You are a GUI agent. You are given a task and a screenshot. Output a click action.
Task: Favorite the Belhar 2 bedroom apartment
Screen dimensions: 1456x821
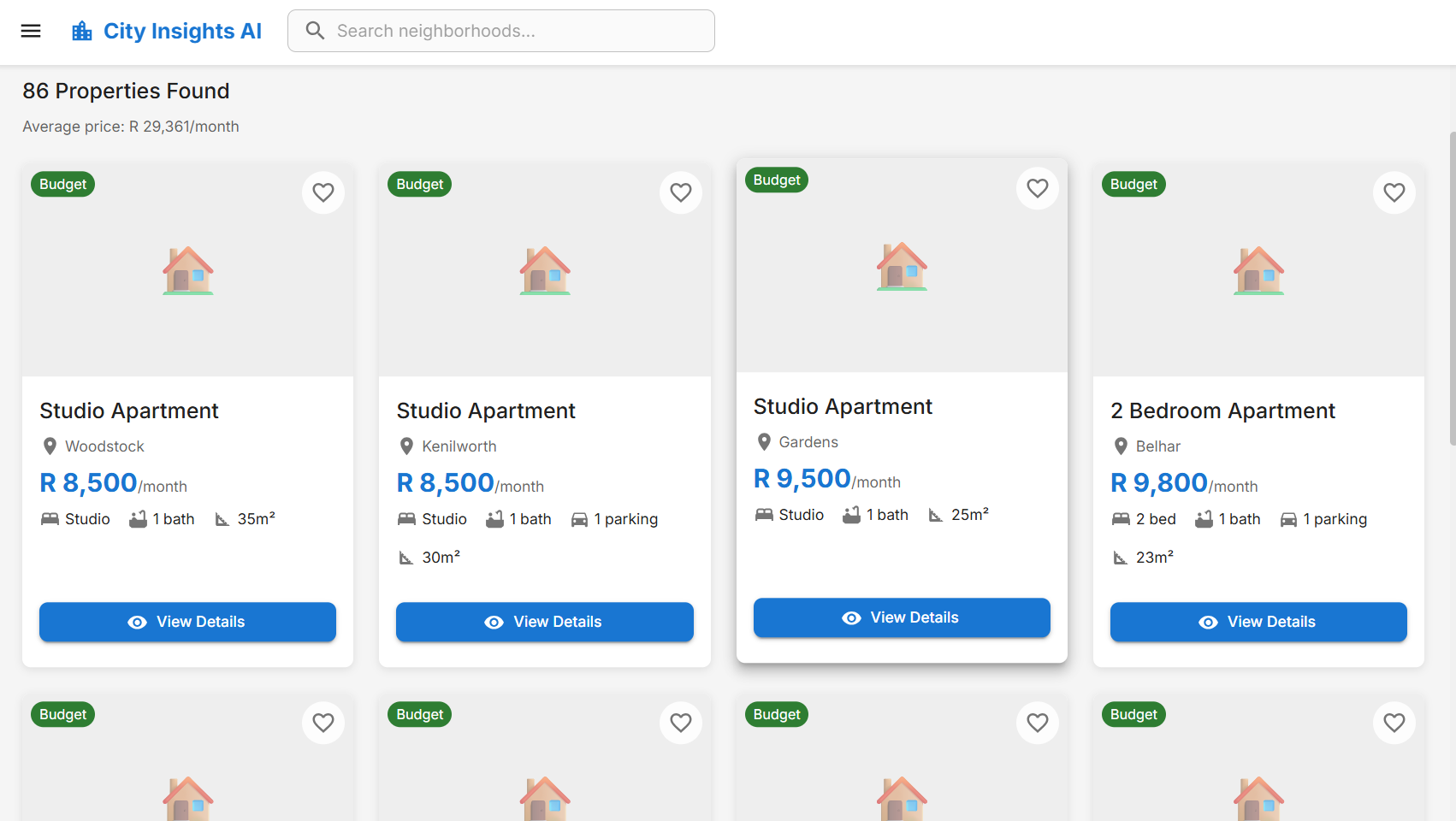[1394, 192]
